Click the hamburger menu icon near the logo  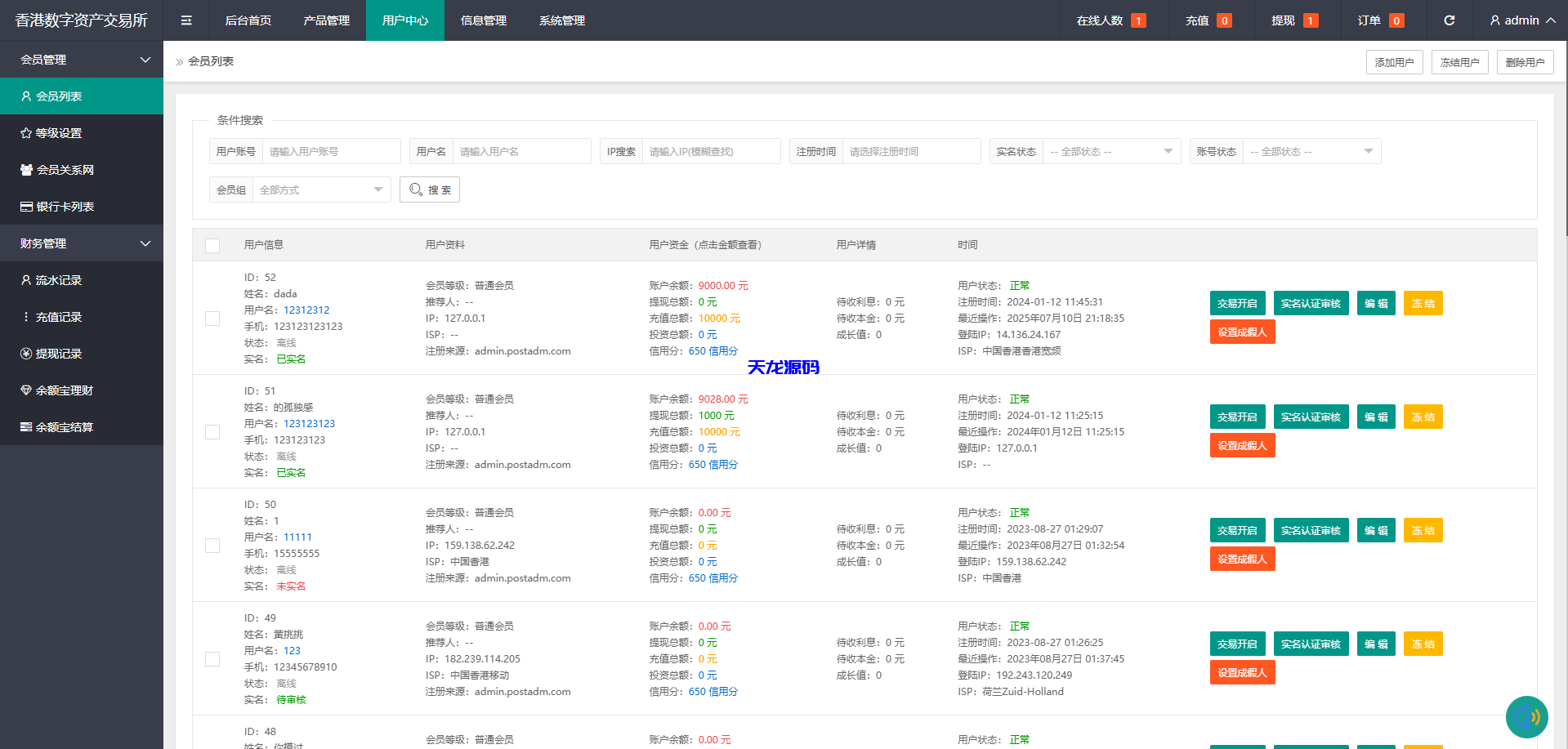click(x=186, y=20)
